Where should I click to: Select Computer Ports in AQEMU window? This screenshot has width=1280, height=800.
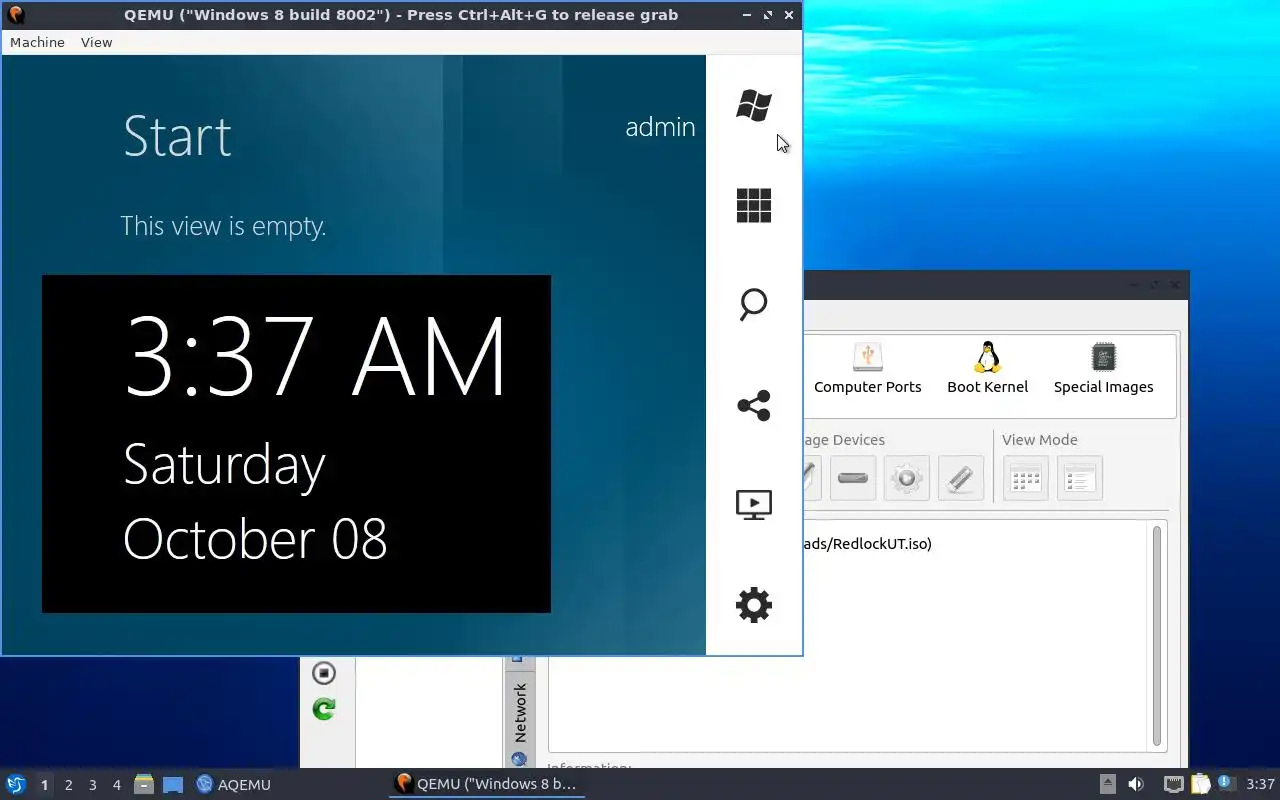tap(867, 369)
